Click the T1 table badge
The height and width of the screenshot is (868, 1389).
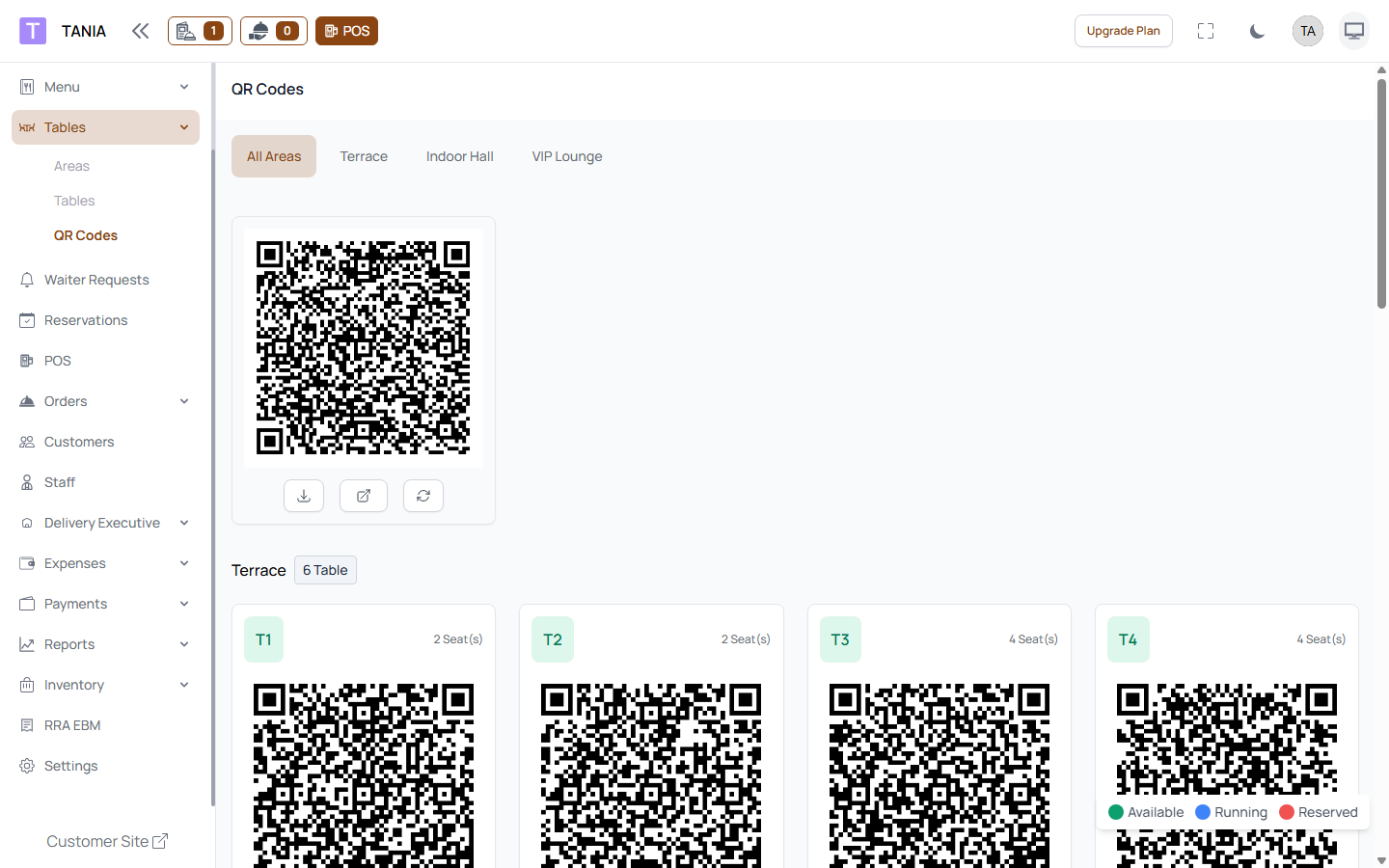coord(263,639)
